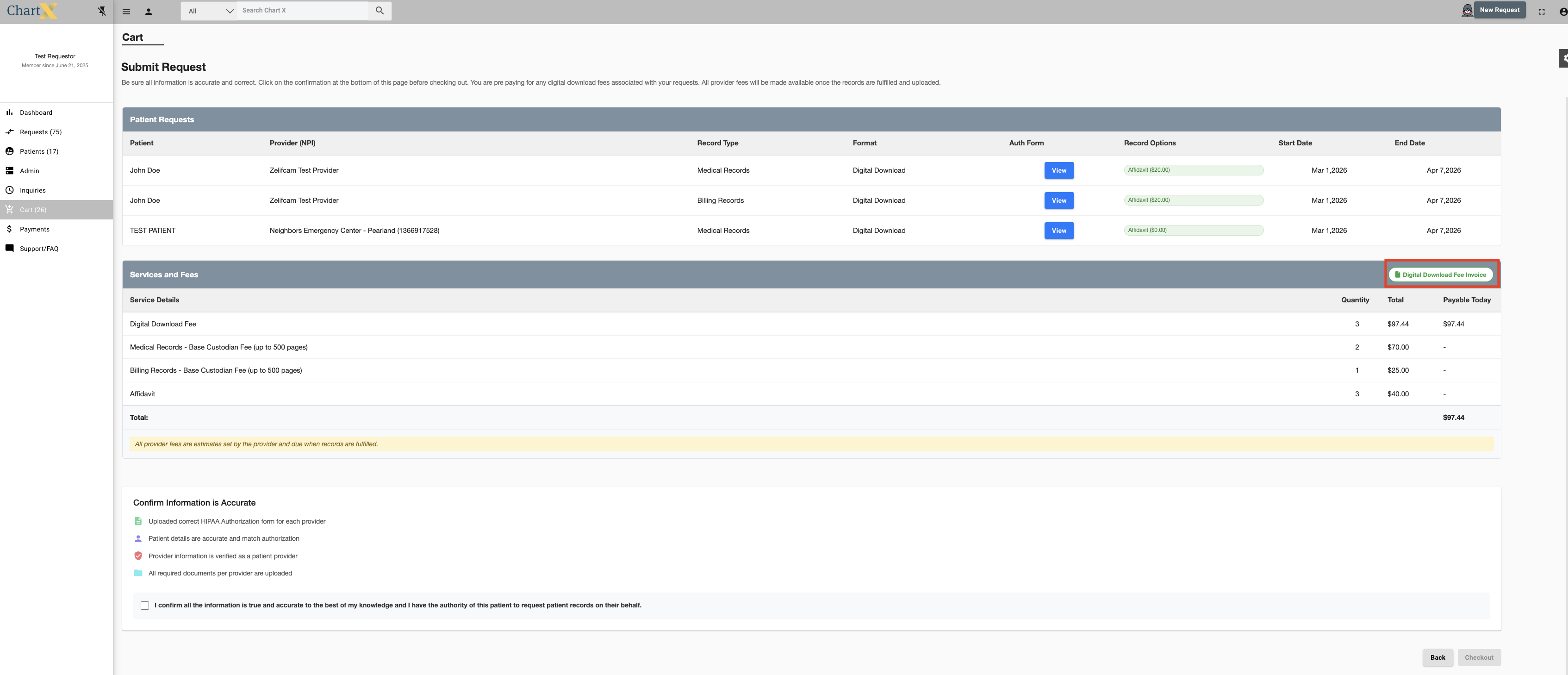Click the search magnifier icon

click(380, 10)
